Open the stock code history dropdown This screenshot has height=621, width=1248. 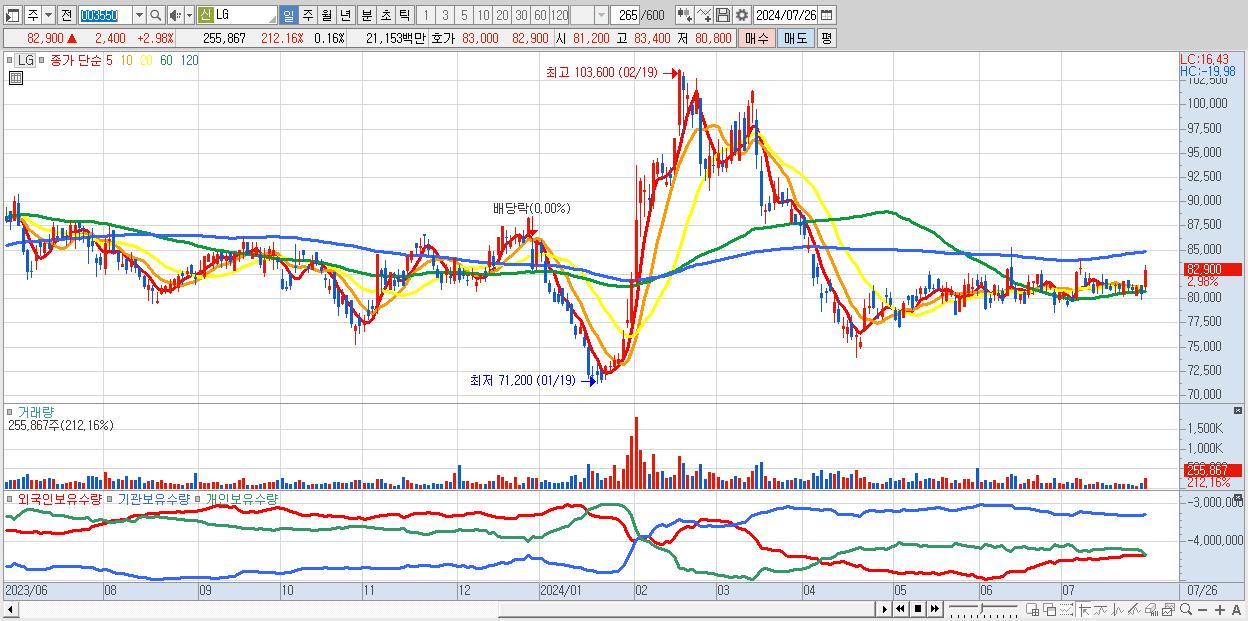pos(139,15)
